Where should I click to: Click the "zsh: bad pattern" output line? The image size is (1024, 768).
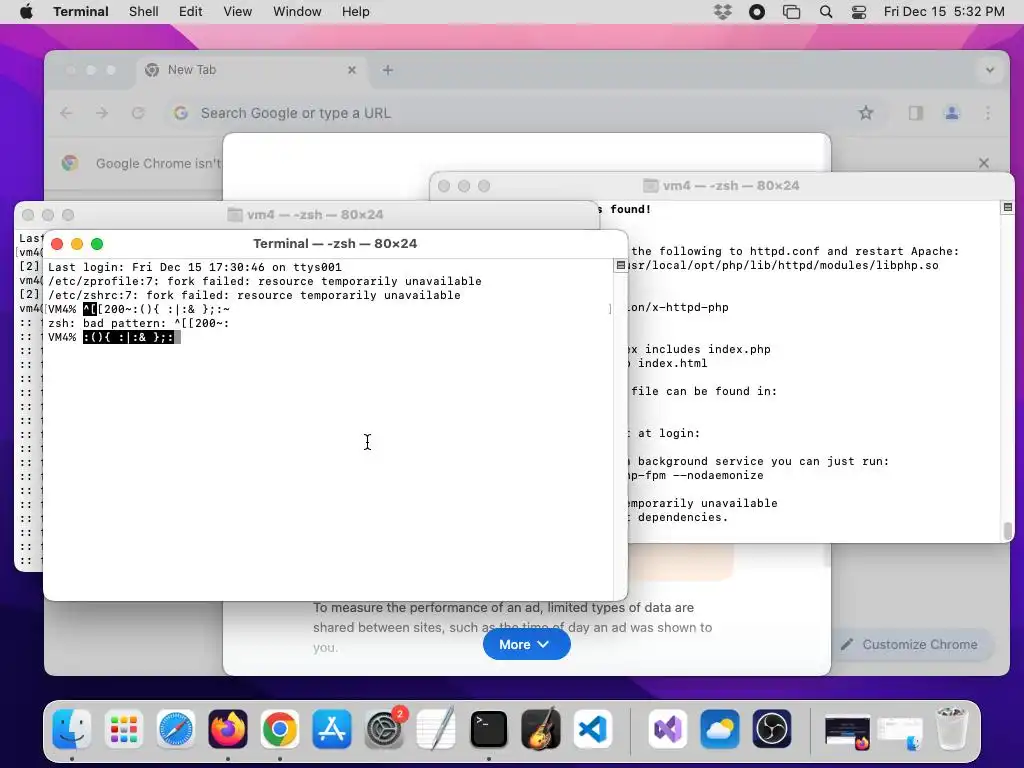tap(138, 323)
